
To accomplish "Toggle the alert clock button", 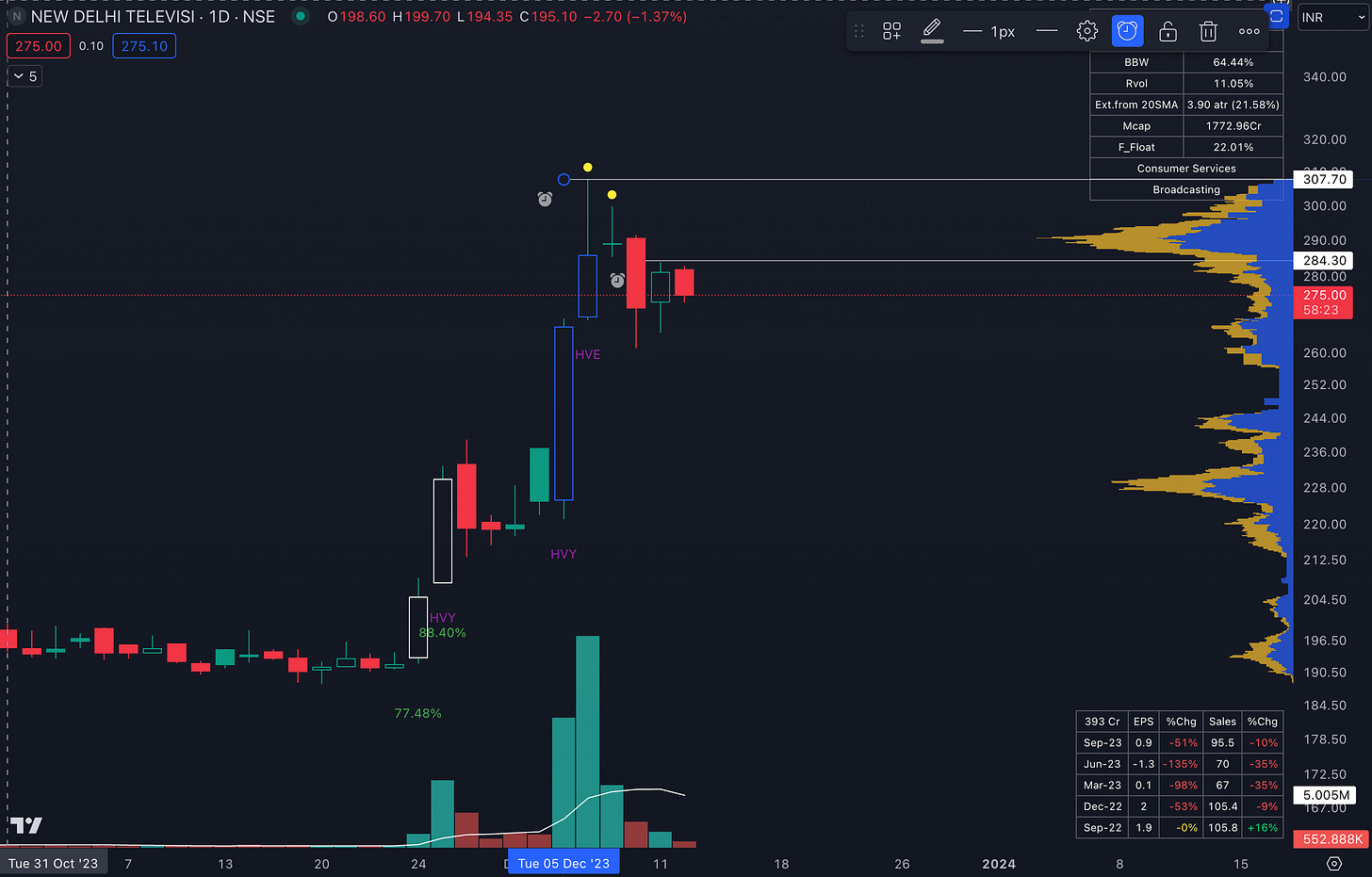I will tap(1127, 31).
